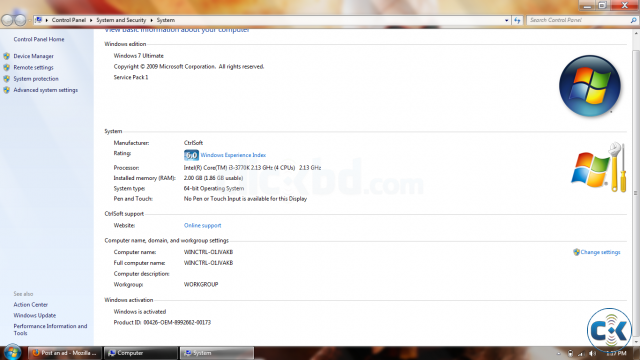The width and height of the screenshot is (640, 360).
Task: Open System protection
Action: (36, 79)
